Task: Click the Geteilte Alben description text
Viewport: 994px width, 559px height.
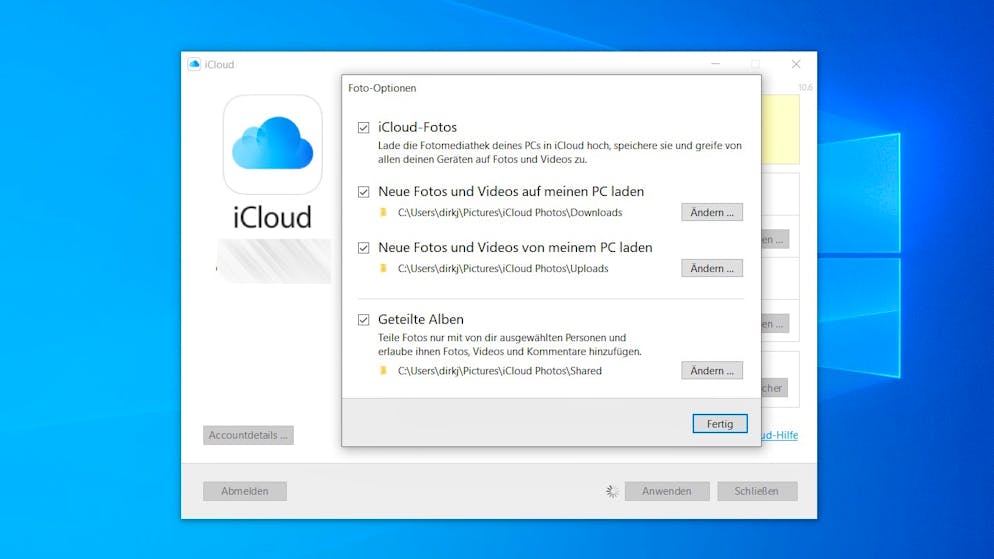Action: 510,344
